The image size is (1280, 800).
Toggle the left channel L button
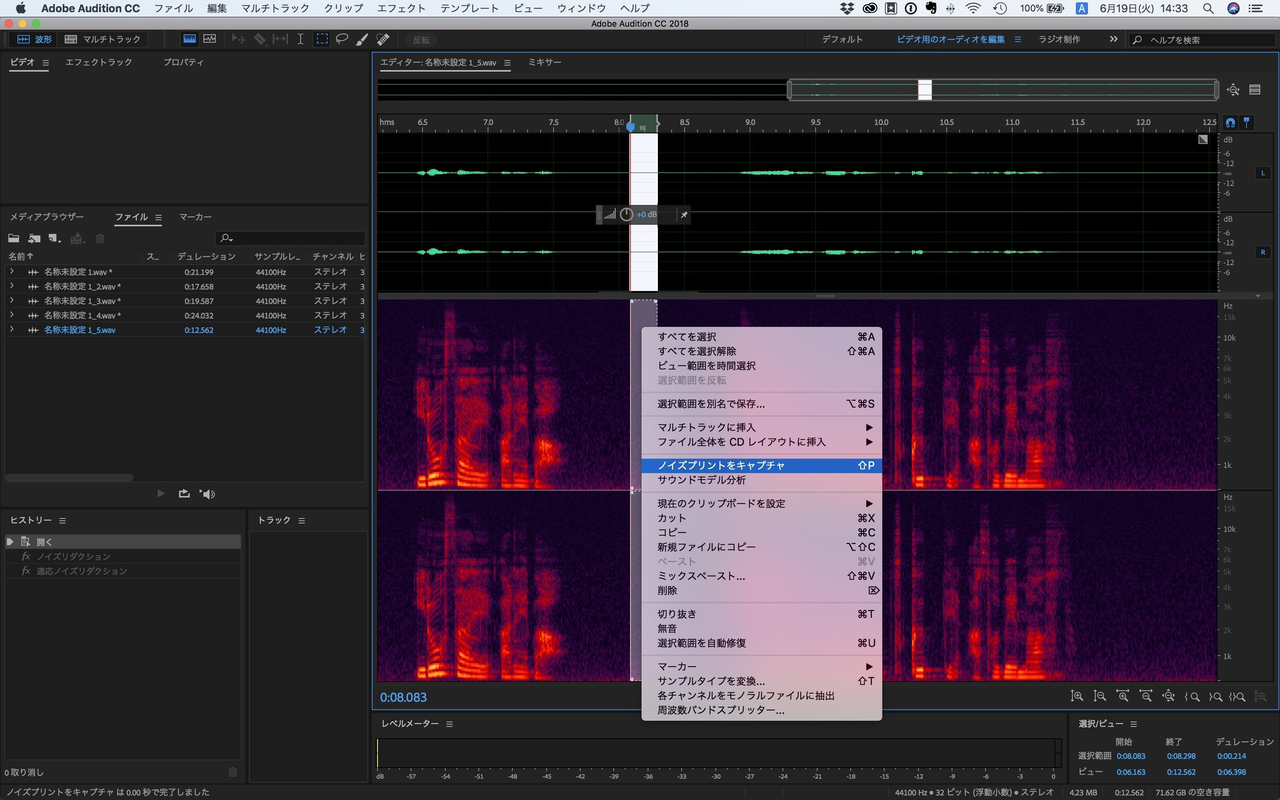(x=1263, y=173)
